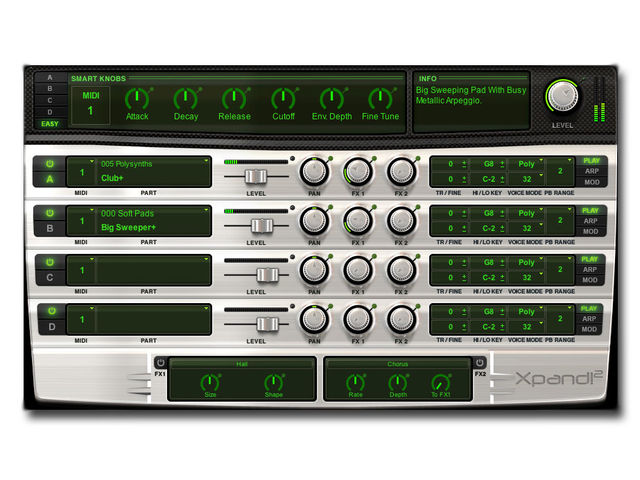Enable ARP mode for part C

pos(589,270)
